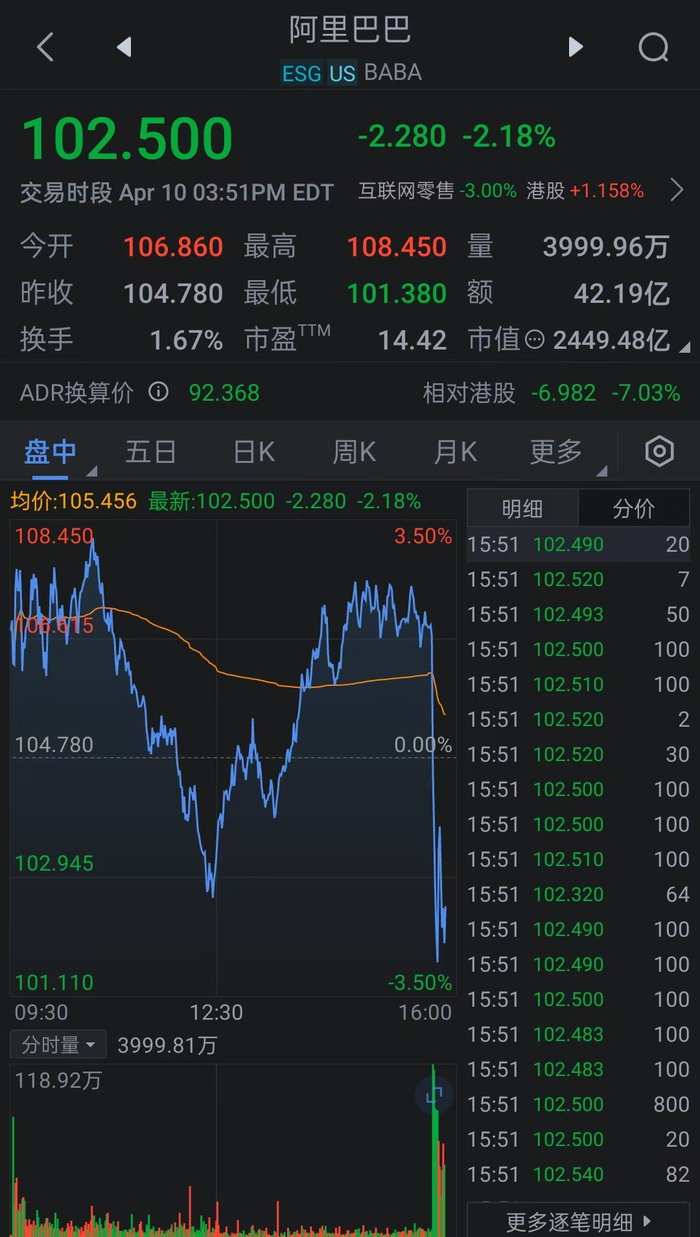
Task: Tap 昨收 value 104.780
Action: pyautogui.click(x=173, y=293)
